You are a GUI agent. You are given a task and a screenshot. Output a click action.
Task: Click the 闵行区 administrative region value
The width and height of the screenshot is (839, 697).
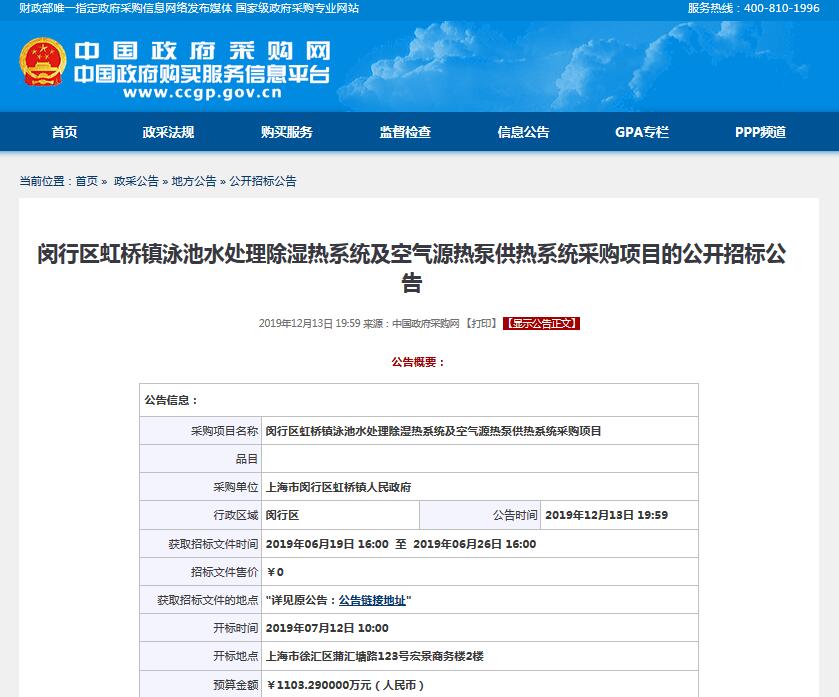coord(282,515)
